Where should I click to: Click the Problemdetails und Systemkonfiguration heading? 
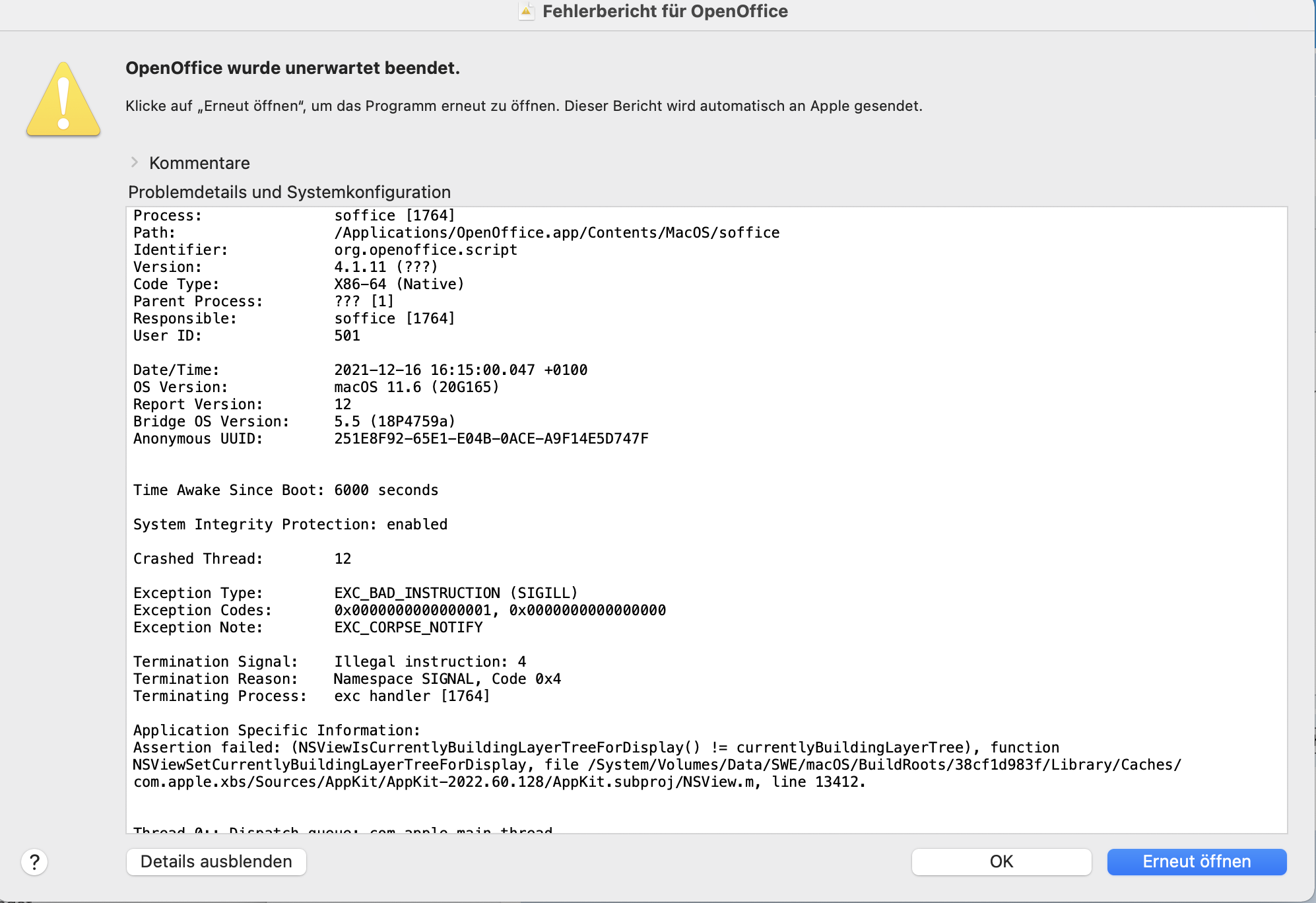[x=289, y=192]
